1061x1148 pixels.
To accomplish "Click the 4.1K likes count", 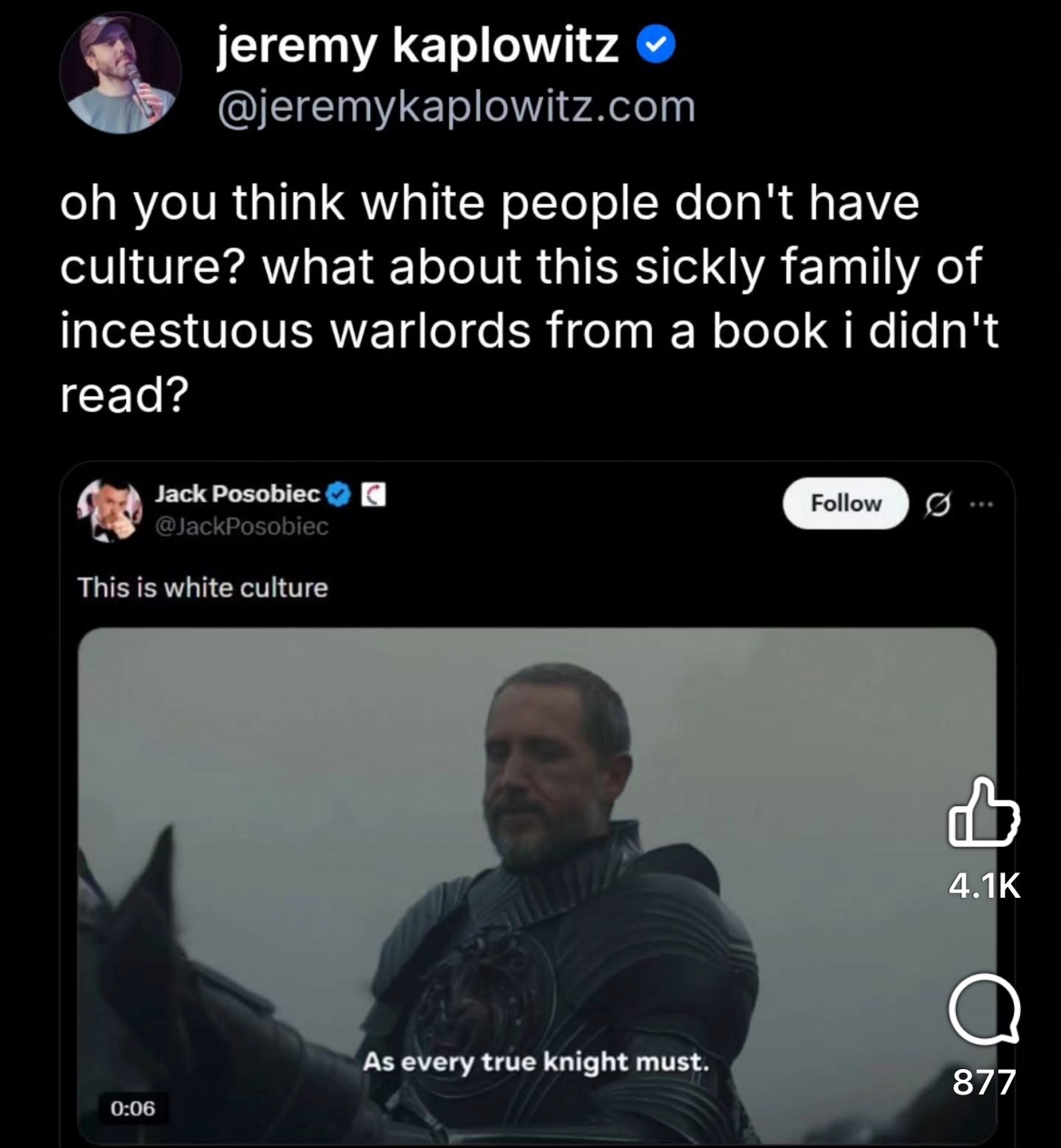I will (985, 885).
